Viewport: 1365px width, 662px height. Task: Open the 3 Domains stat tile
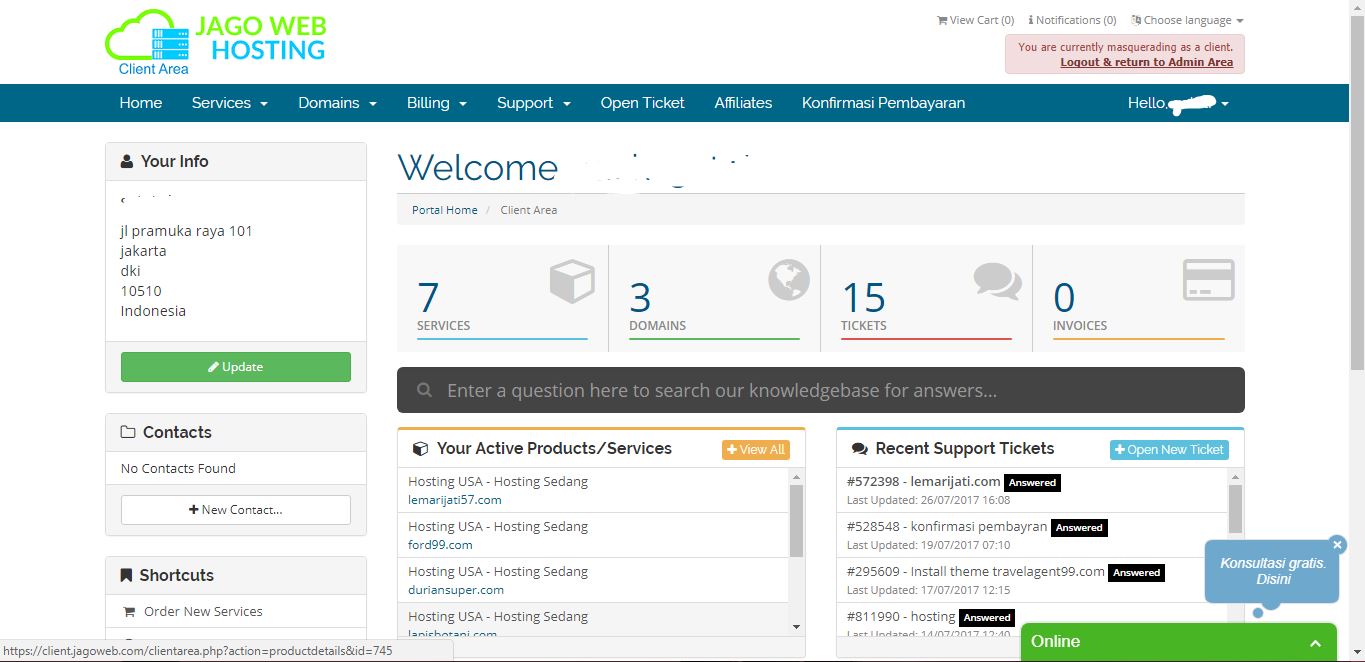pyautogui.click(x=714, y=298)
